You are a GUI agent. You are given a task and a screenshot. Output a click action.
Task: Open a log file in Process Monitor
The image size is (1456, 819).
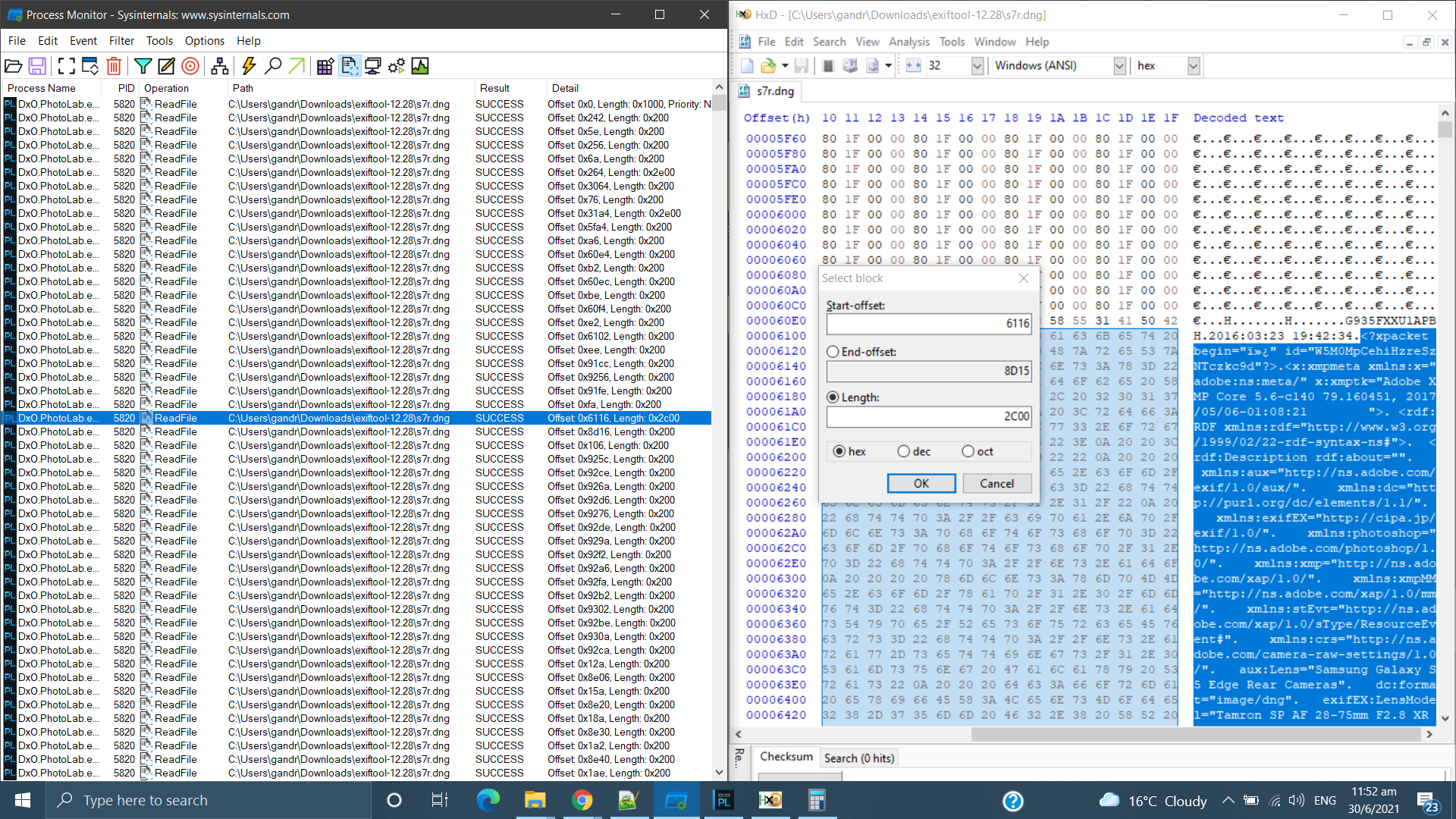coord(13,66)
